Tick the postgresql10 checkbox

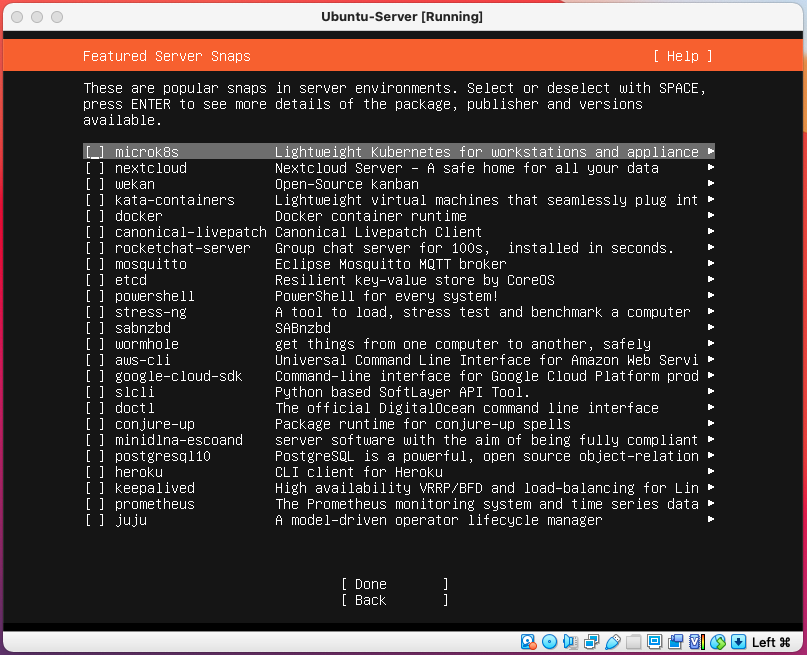click(95, 456)
